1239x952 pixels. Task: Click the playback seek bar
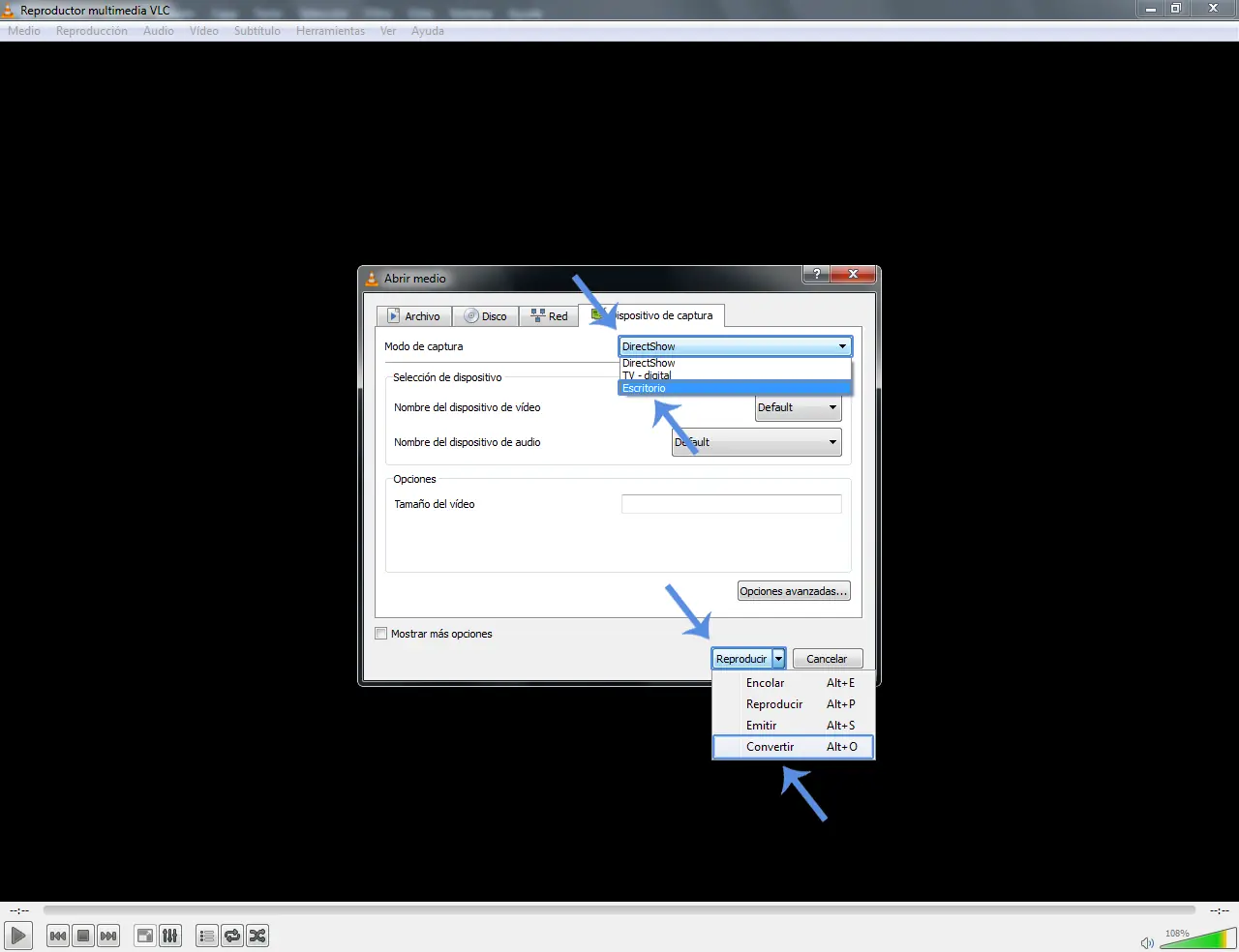point(619,909)
